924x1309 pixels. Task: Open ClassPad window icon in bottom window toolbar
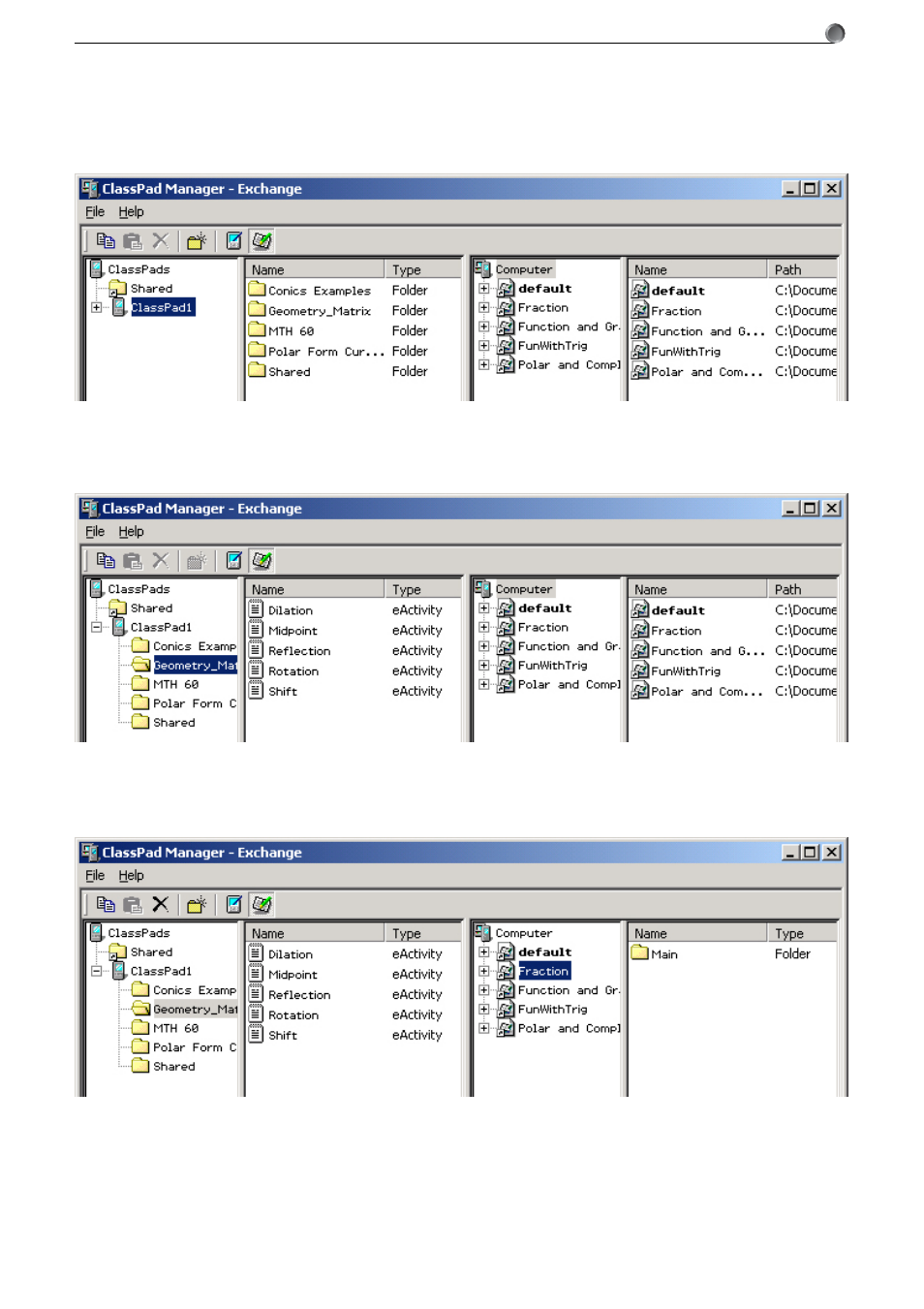[x=233, y=905]
